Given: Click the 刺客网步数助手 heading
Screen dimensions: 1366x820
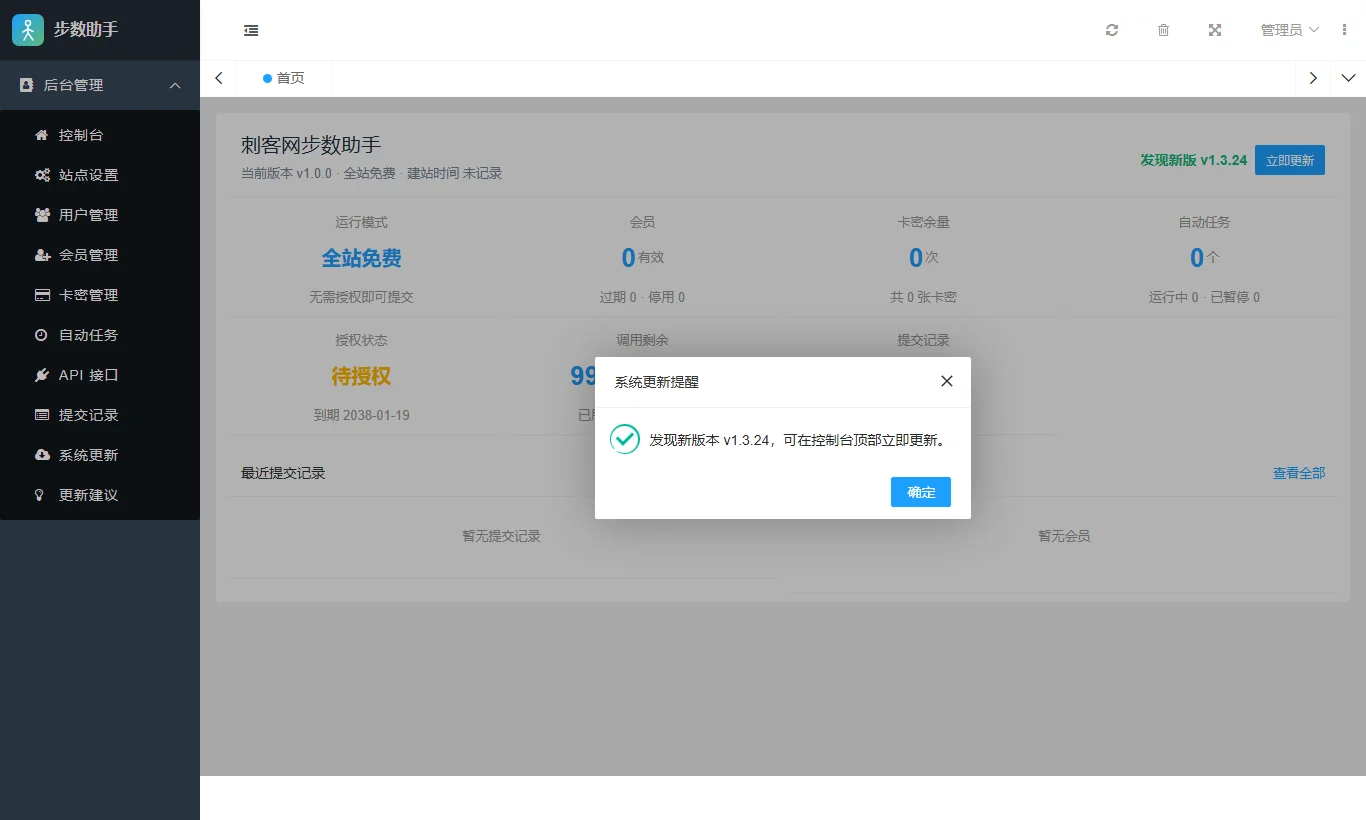Looking at the screenshot, I should pyautogui.click(x=311, y=146).
